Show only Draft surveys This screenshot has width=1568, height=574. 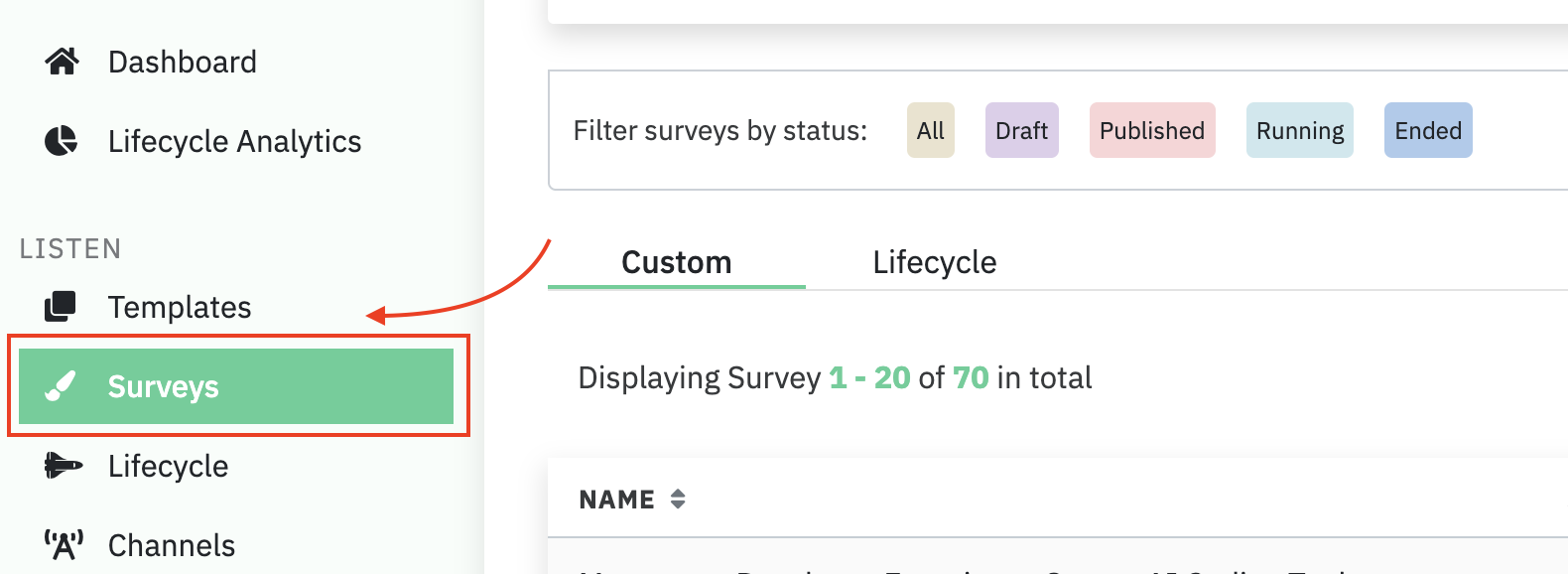click(1021, 130)
